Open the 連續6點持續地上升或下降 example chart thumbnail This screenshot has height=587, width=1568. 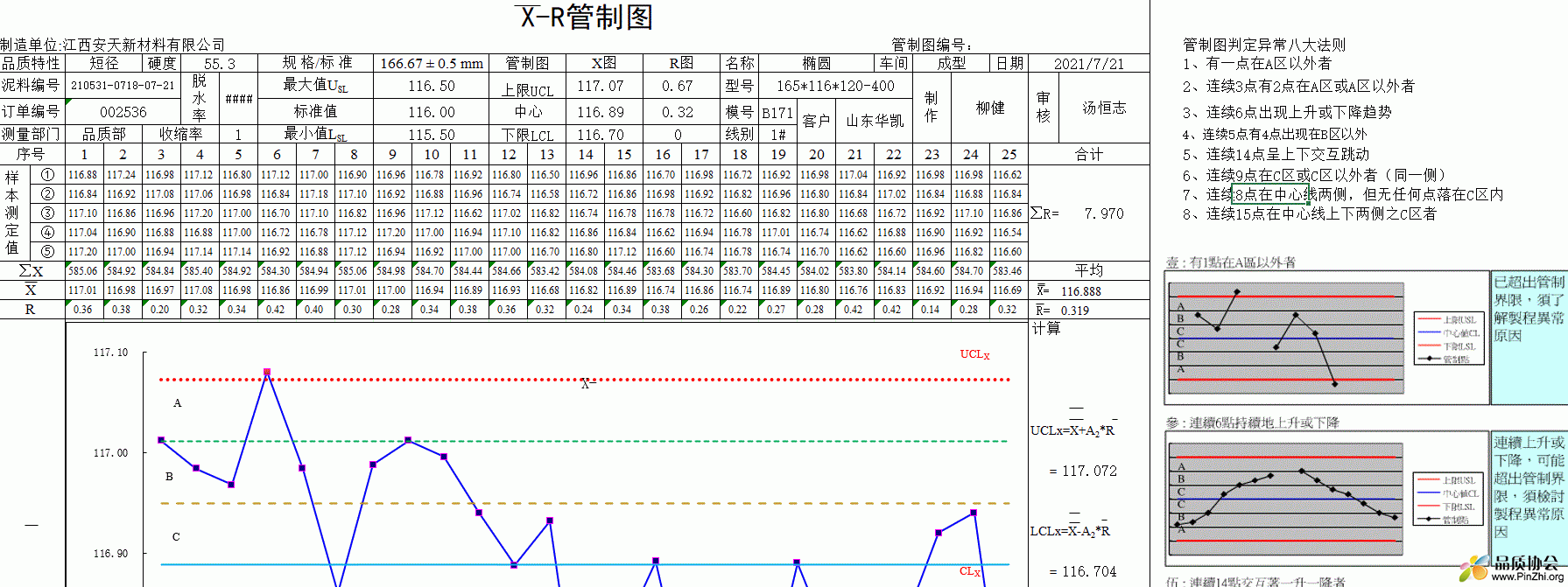tap(1325, 497)
